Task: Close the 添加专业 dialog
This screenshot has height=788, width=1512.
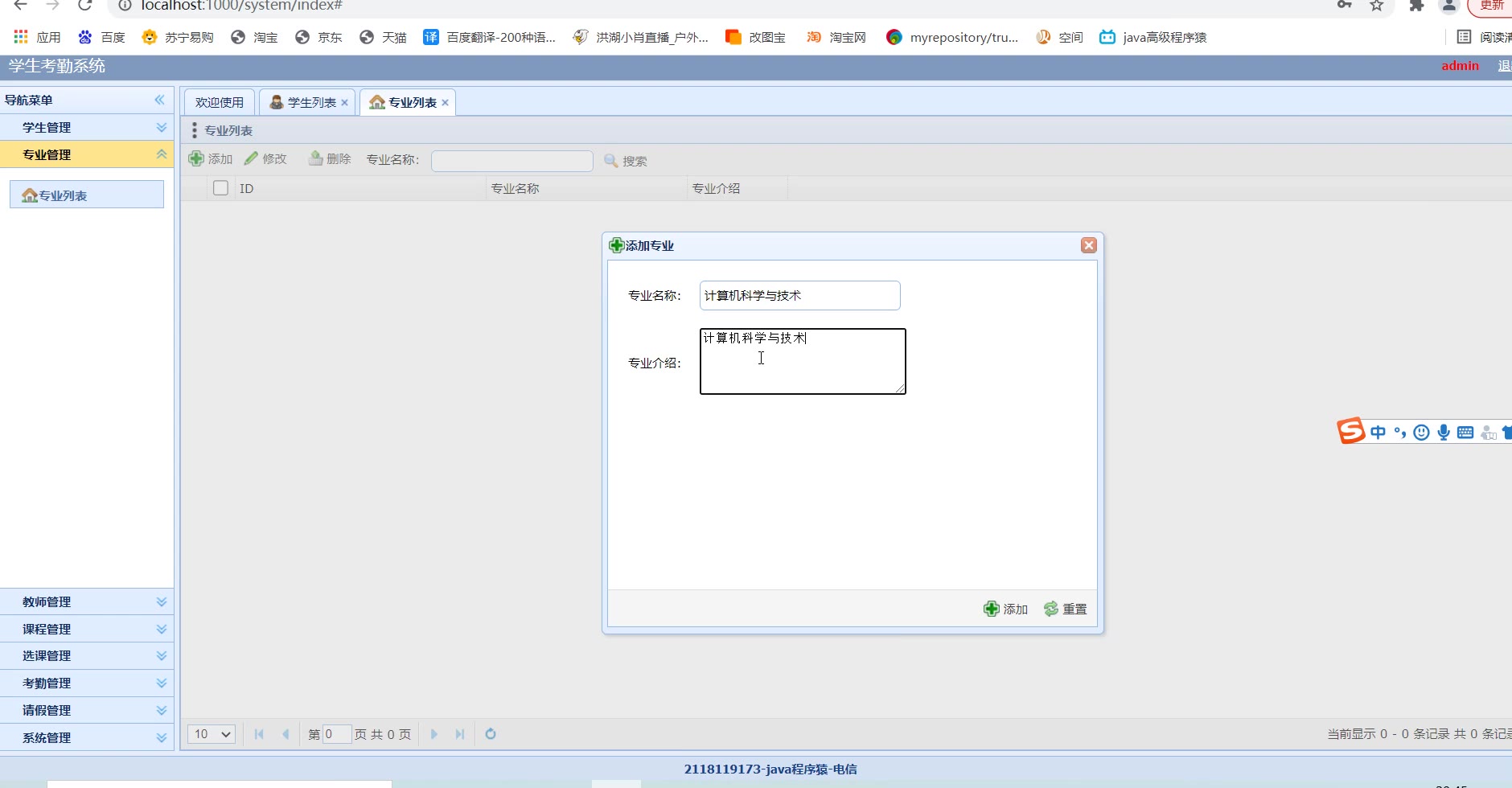Action: click(1089, 245)
